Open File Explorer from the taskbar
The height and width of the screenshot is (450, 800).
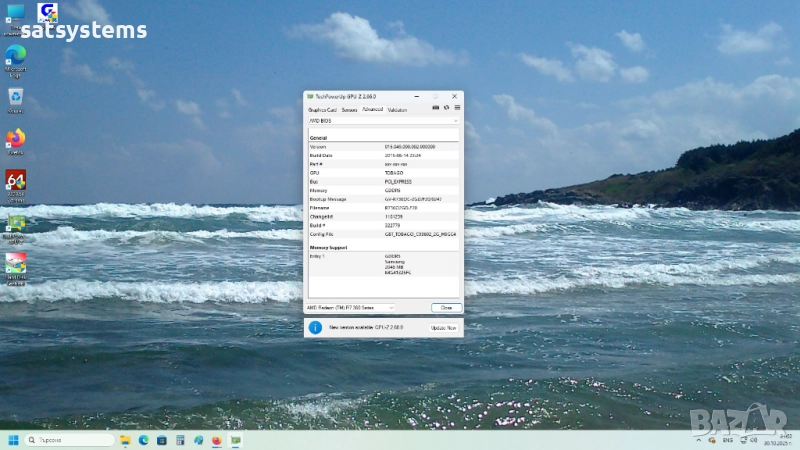click(125, 440)
